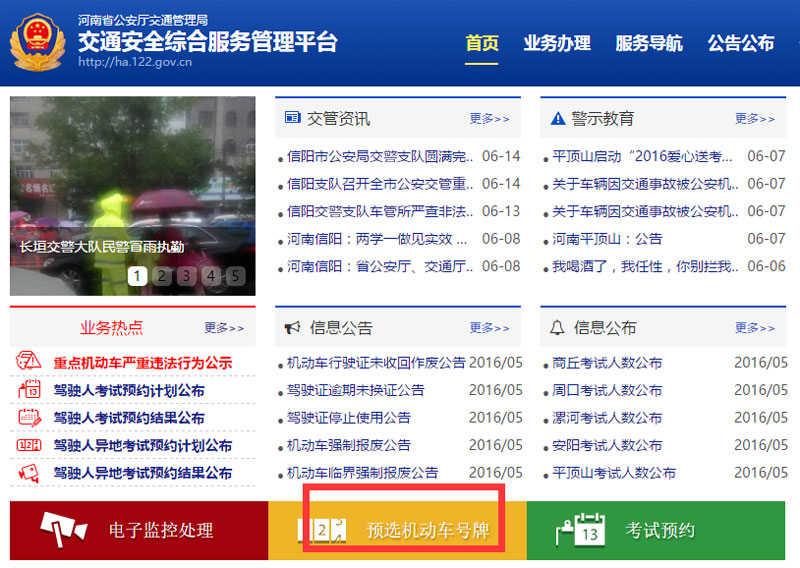Open 漯河考试人数公布

point(607,418)
